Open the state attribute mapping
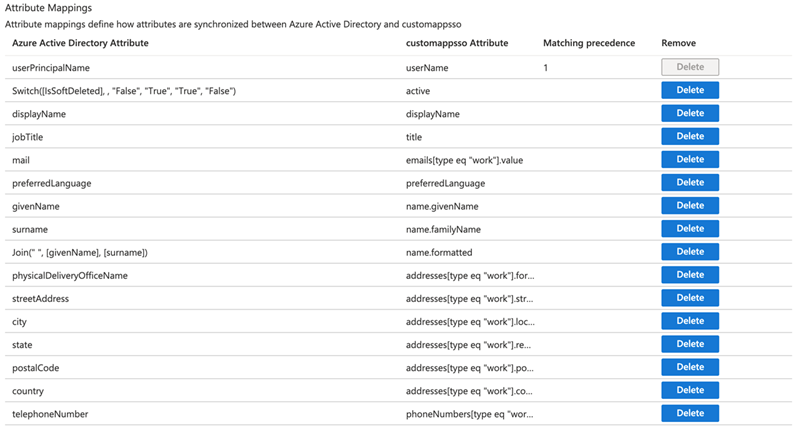Image resolution: width=800 pixels, height=427 pixels. coord(24,344)
